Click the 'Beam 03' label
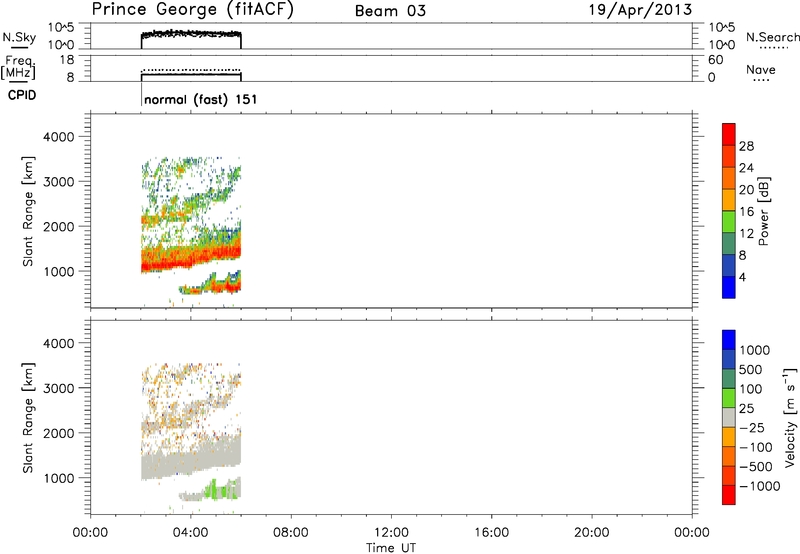The image size is (800, 554). (x=390, y=11)
